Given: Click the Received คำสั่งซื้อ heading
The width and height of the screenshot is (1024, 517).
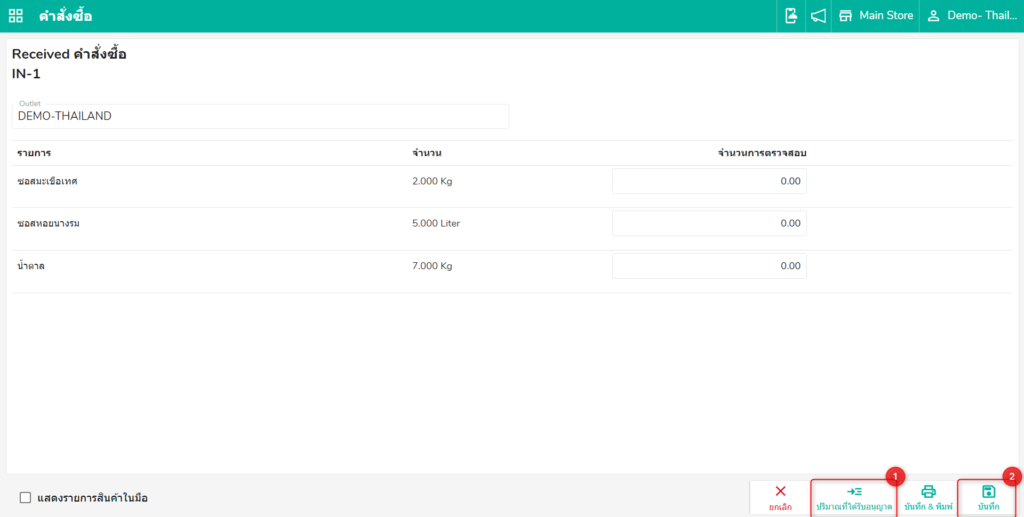Looking at the screenshot, I should 69,54.
